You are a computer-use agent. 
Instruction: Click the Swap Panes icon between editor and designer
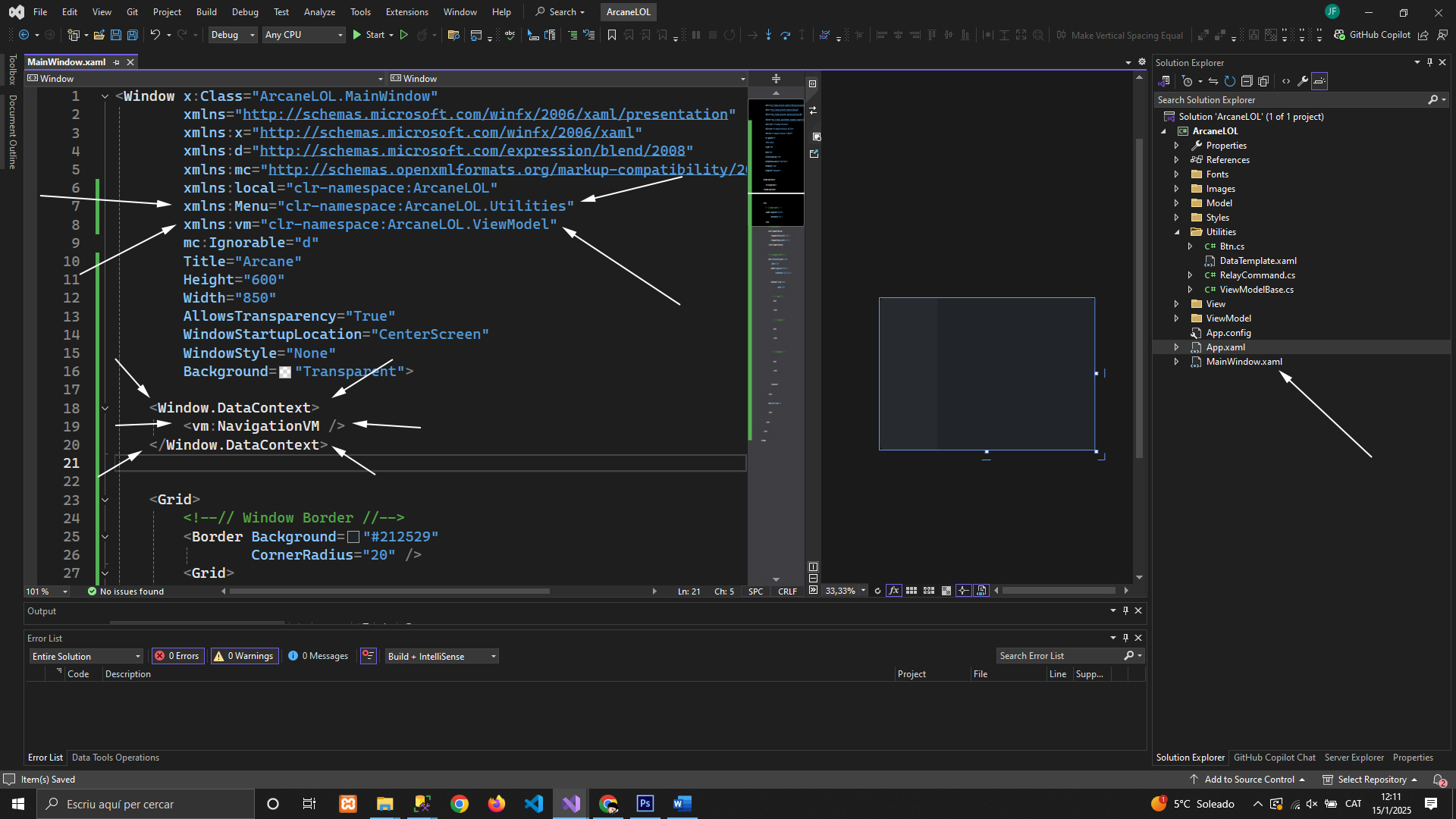pyautogui.click(x=813, y=111)
